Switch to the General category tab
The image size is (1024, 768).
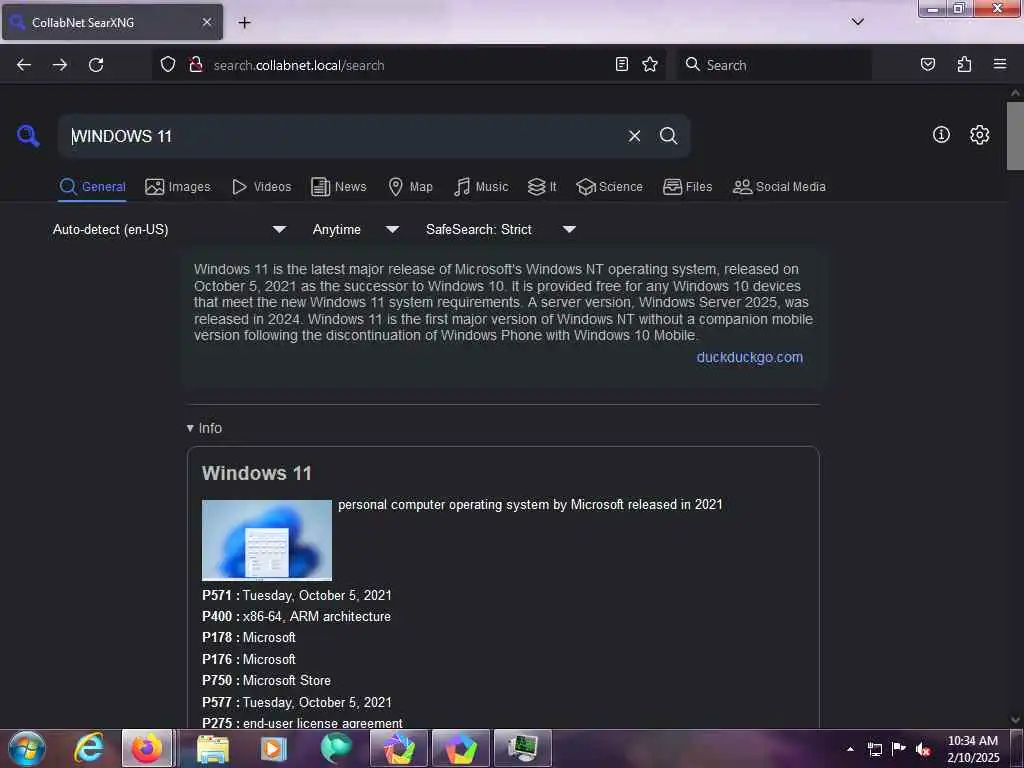(92, 187)
